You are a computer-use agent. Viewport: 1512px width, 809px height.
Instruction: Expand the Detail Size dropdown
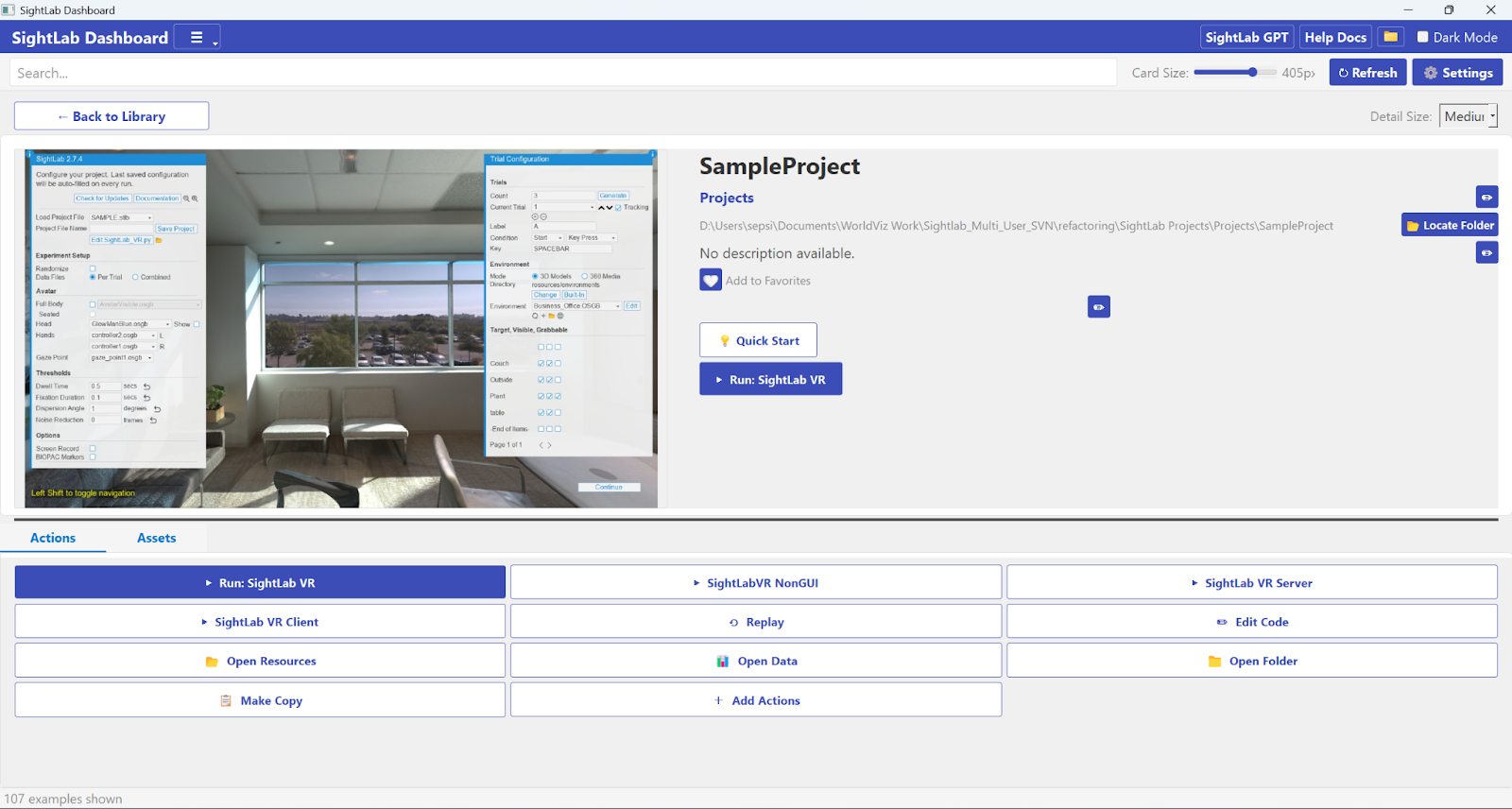(x=1469, y=116)
